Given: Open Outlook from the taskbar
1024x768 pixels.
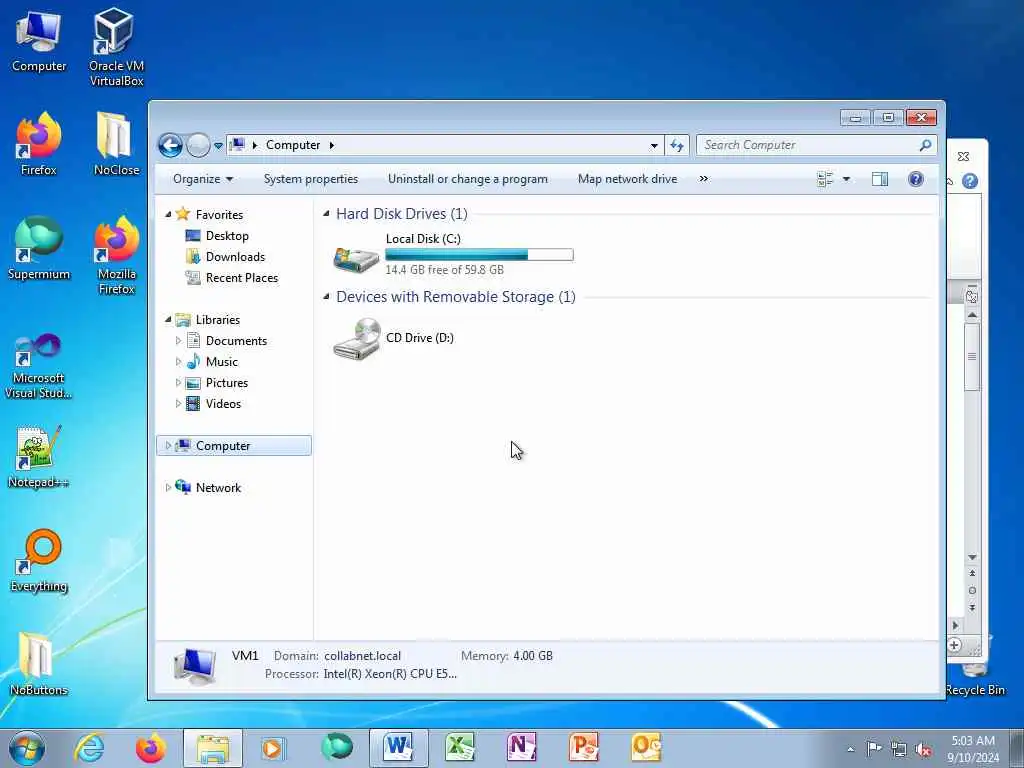Looking at the screenshot, I should [x=646, y=748].
